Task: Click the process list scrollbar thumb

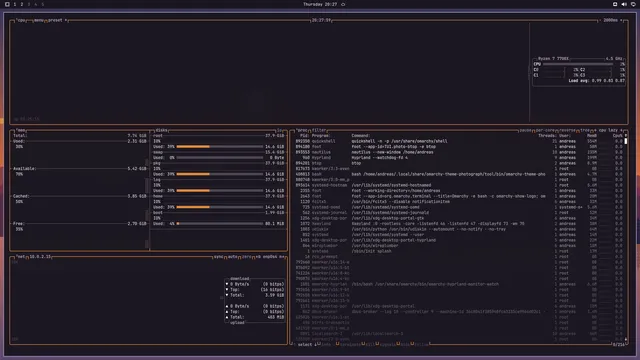Action: [x=626, y=141]
